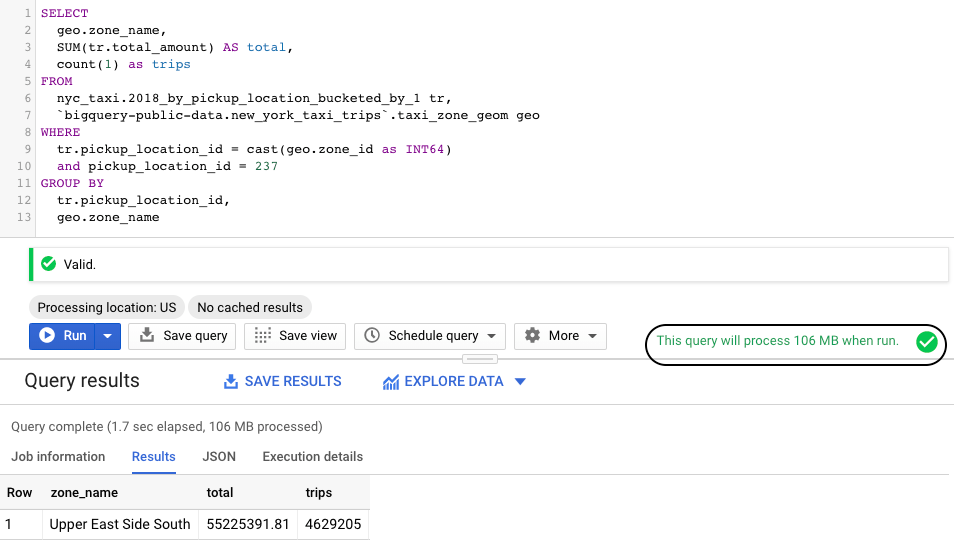Click the download icon in Save query
This screenshot has width=954, height=540.
pyautogui.click(x=147, y=335)
